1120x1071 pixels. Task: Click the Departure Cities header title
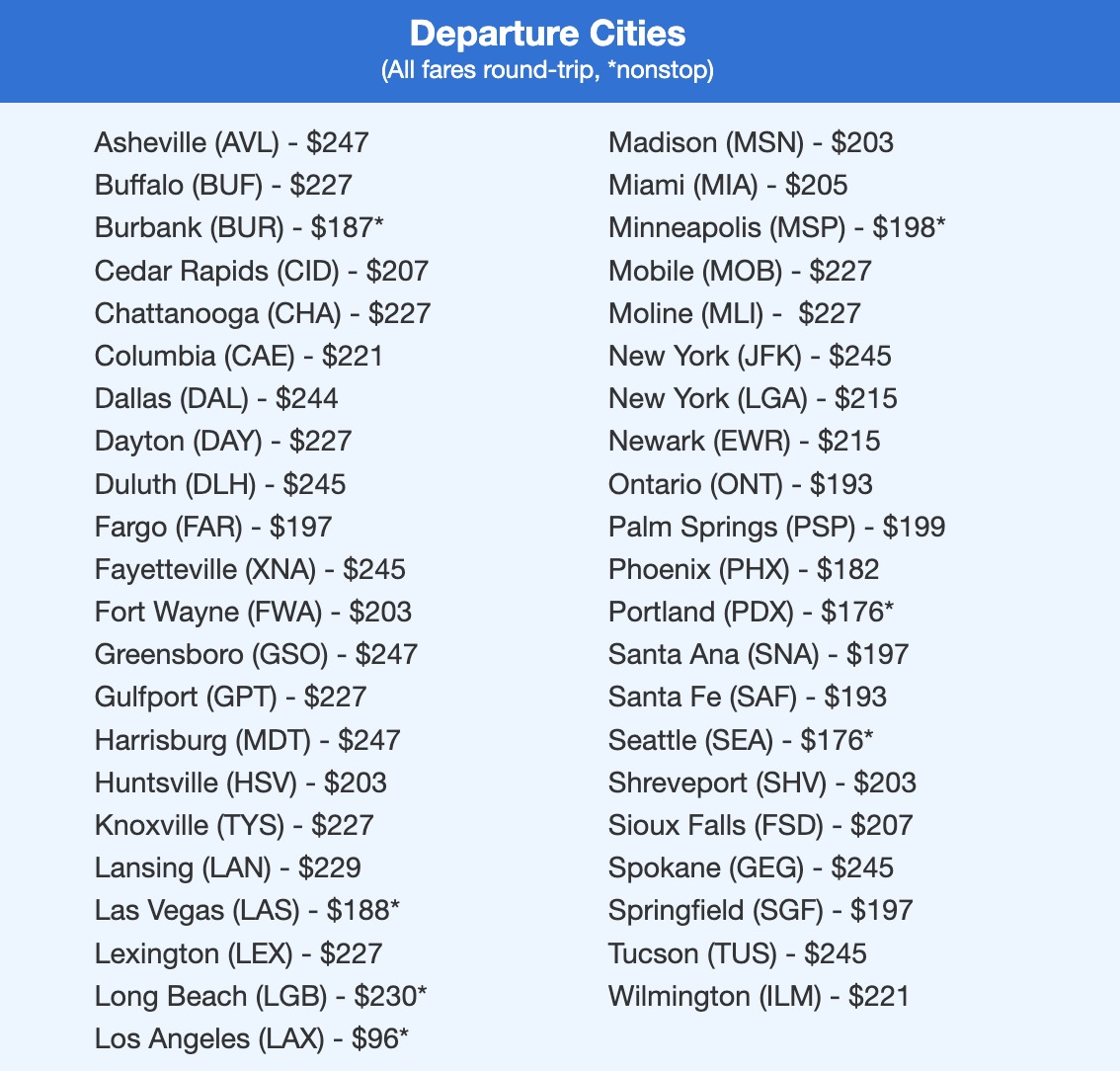tap(547, 34)
